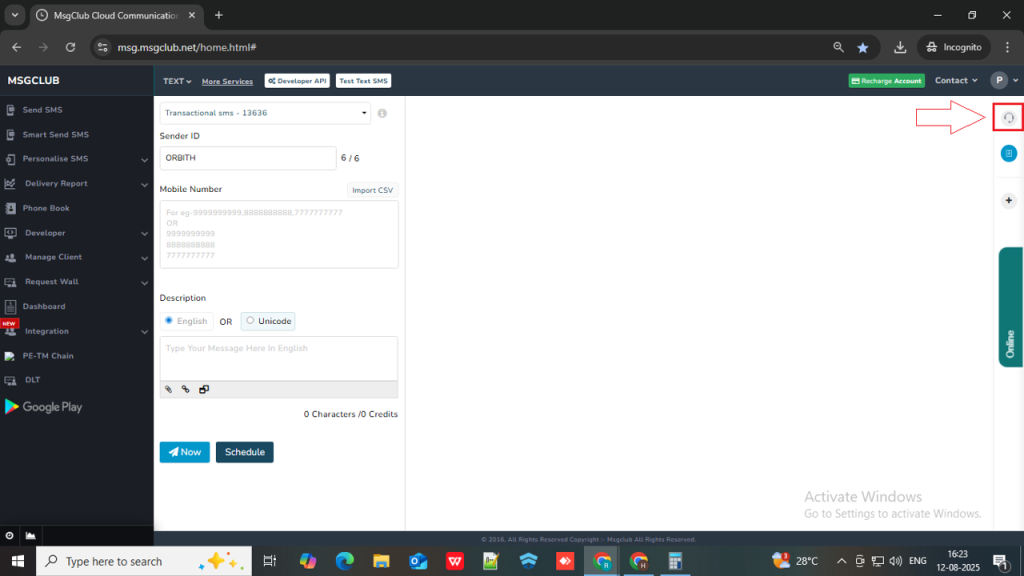The width and height of the screenshot is (1024, 576).
Task: Click the attachment paperclip icon
Action: (x=168, y=390)
